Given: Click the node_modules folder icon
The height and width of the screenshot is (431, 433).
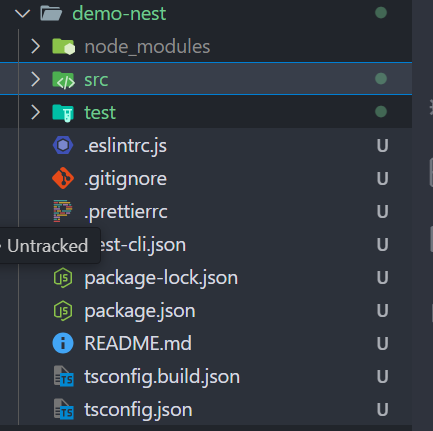Looking at the screenshot, I should (63, 46).
